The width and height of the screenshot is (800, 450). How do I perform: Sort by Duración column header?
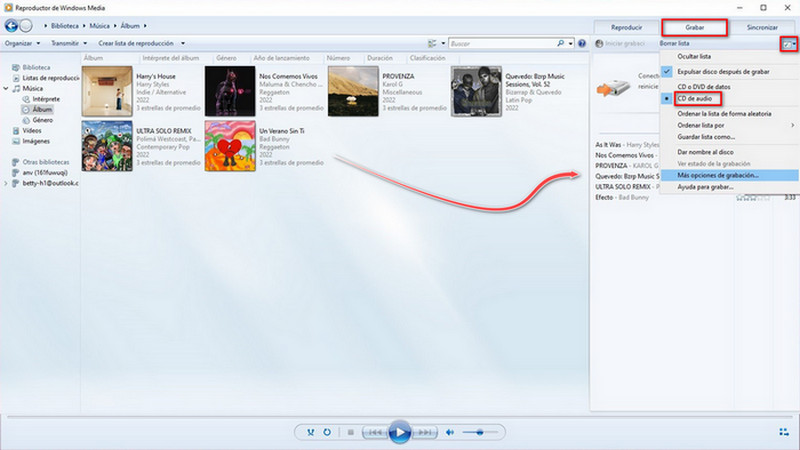[x=380, y=58]
